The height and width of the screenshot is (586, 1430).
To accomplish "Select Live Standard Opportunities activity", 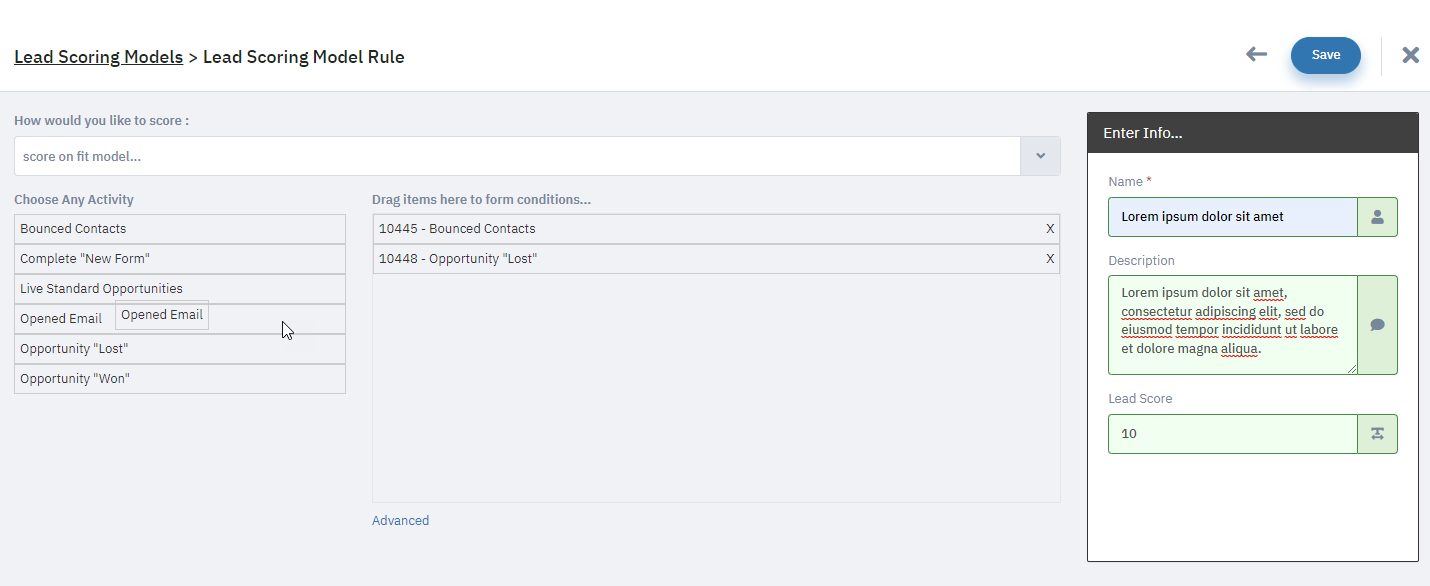I will pos(180,289).
